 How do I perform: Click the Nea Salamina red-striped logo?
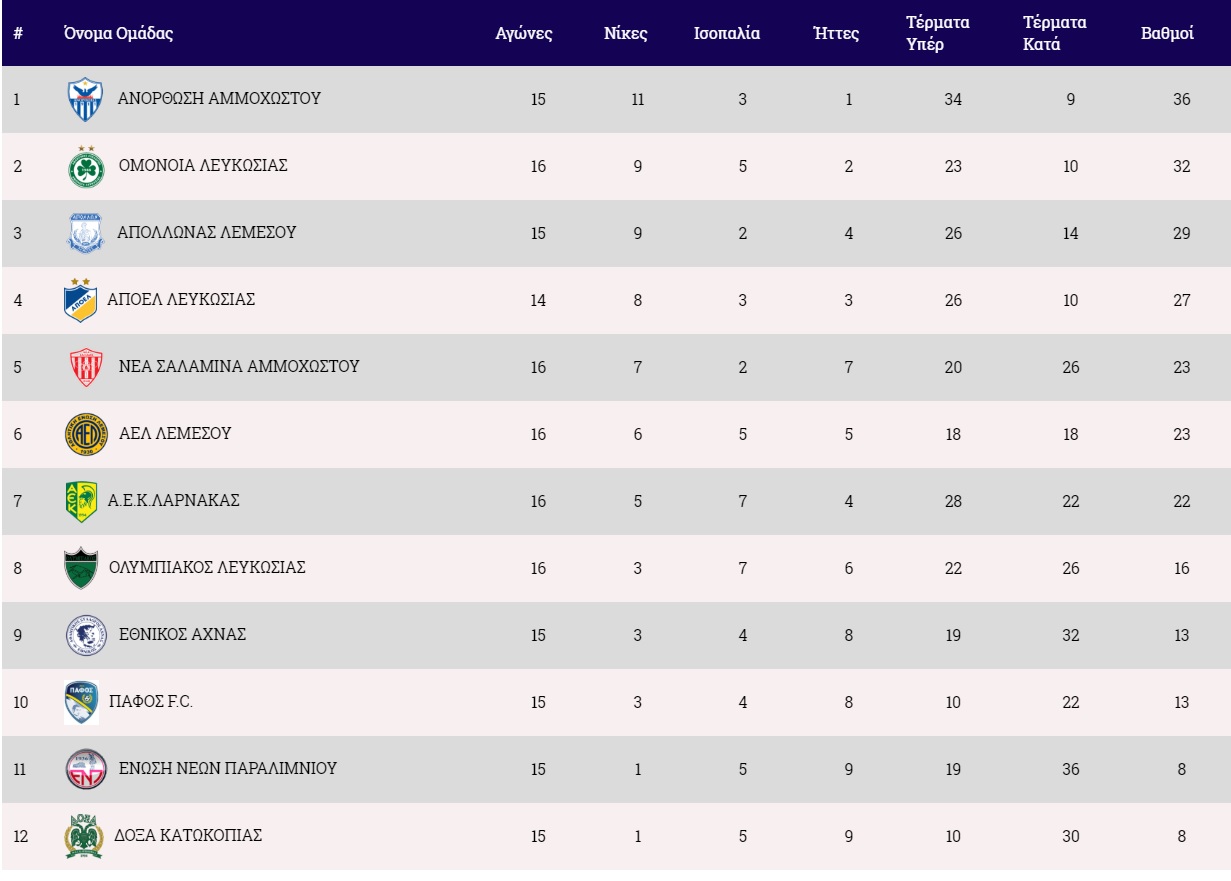tap(85, 368)
